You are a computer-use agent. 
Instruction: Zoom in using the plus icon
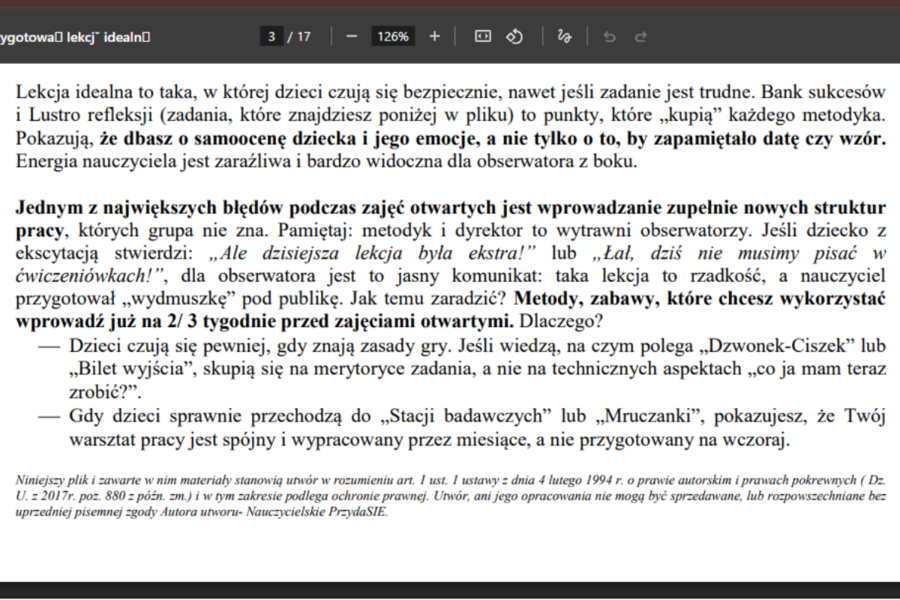click(434, 35)
